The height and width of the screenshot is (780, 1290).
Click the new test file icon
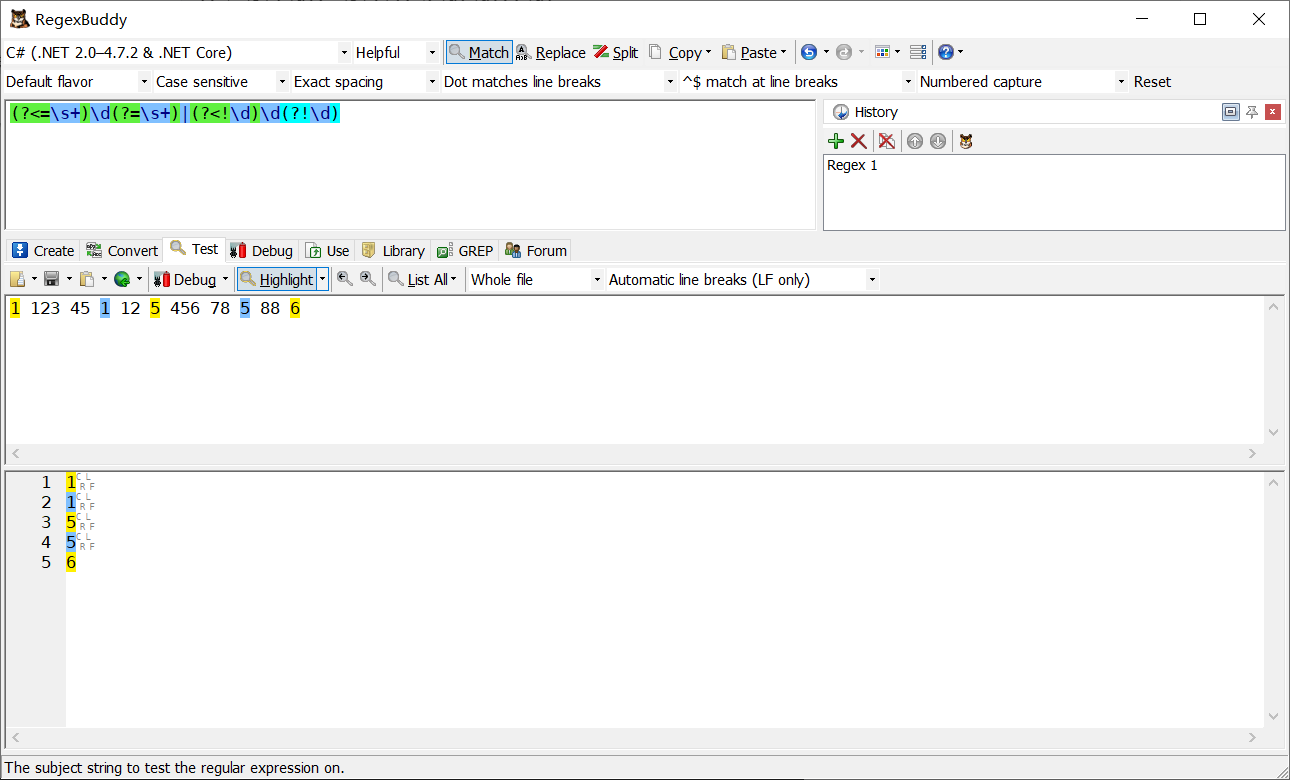pyautogui.click(x=17, y=280)
